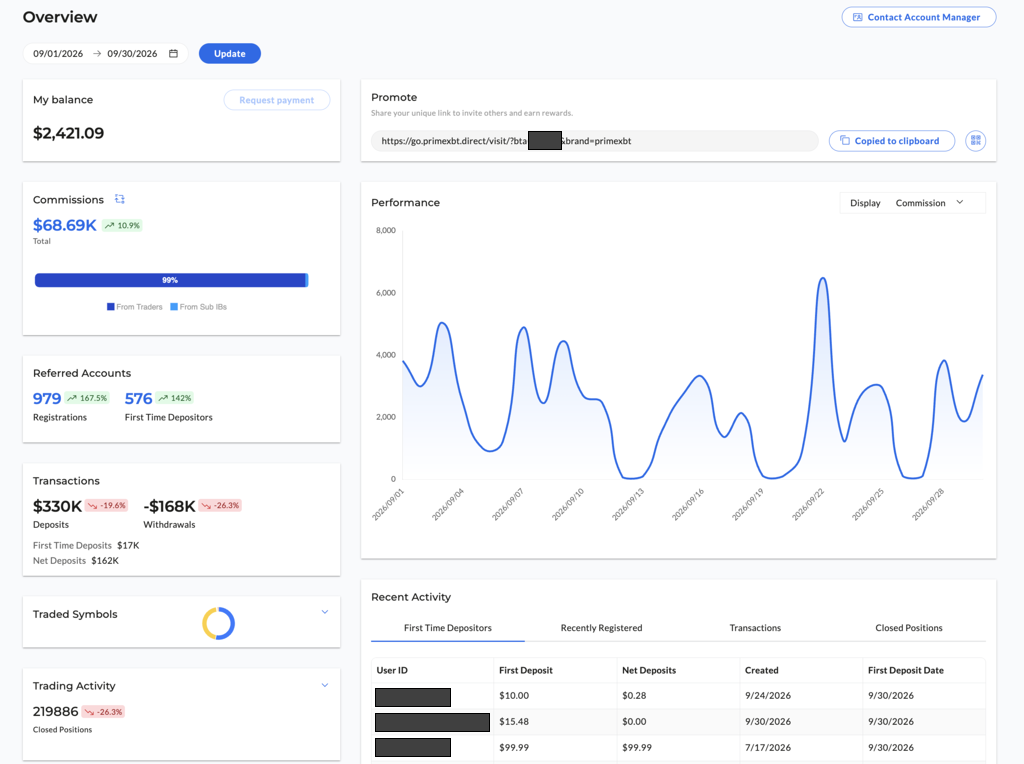Image resolution: width=1024 pixels, height=764 pixels.
Task: Switch to First Time Depositors tab
Action: pyautogui.click(x=447, y=628)
